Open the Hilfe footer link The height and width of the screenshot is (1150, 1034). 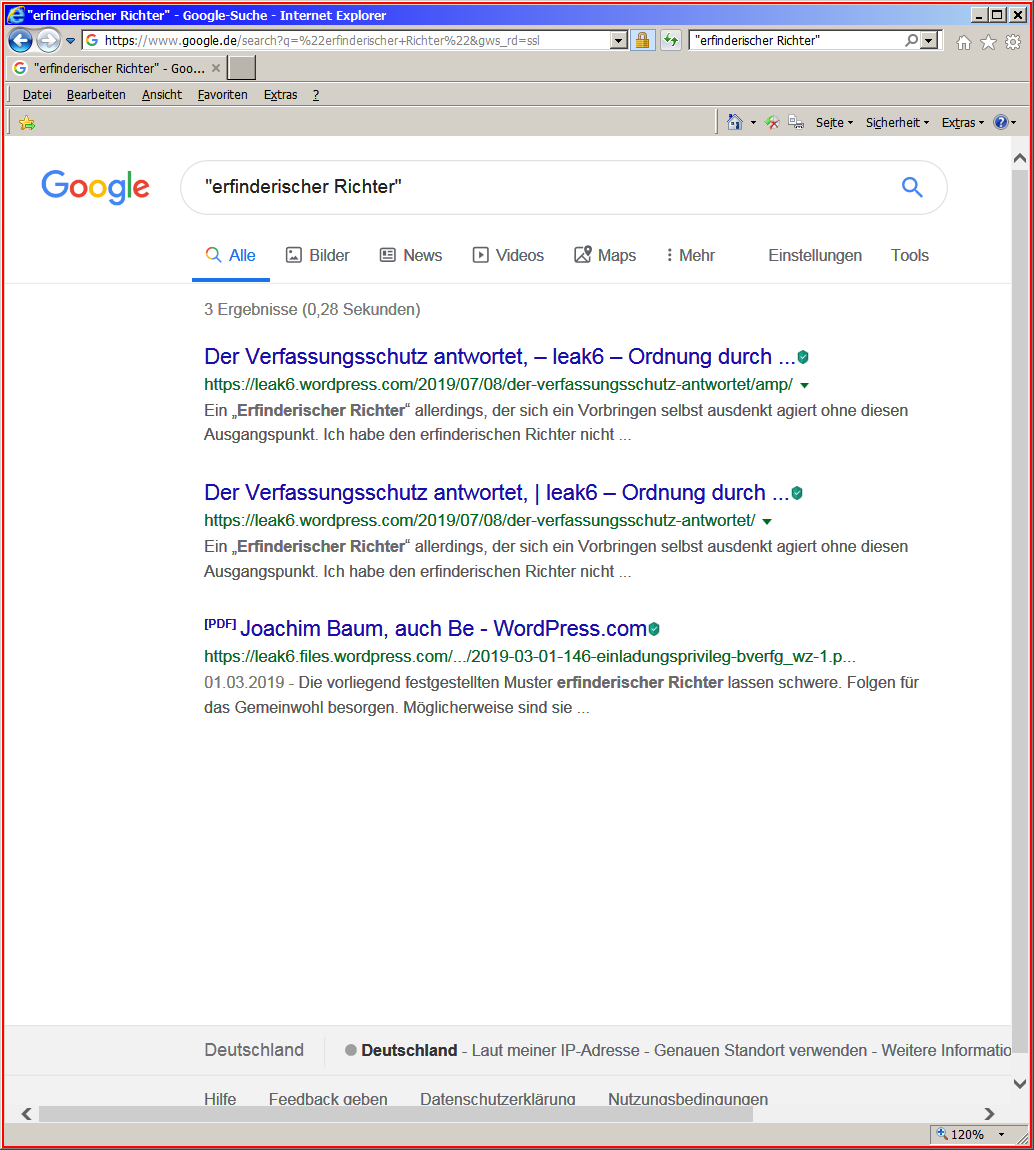[x=220, y=1099]
